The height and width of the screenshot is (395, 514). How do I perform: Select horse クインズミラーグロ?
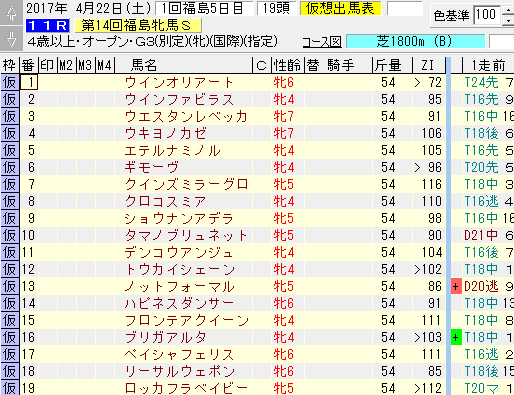[186, 184]
